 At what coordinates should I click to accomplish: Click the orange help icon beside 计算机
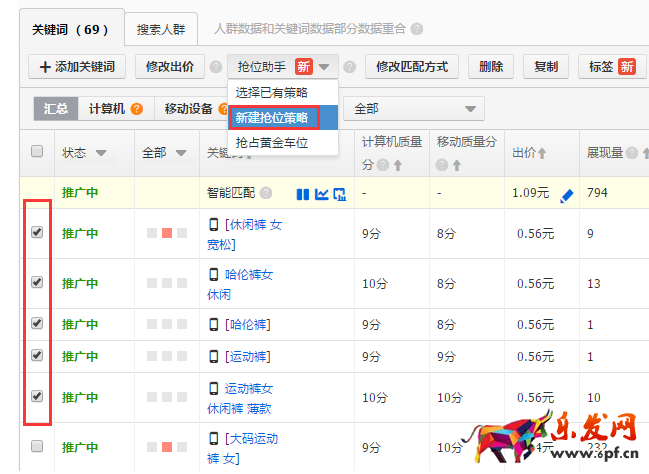coord(137,109)
